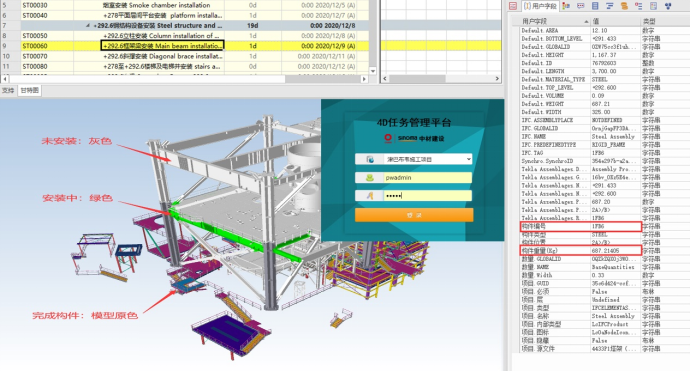The image size is (690, 372).
Task: Switch to the tab left of 甘特图
Action: click(x=8, y=90)
